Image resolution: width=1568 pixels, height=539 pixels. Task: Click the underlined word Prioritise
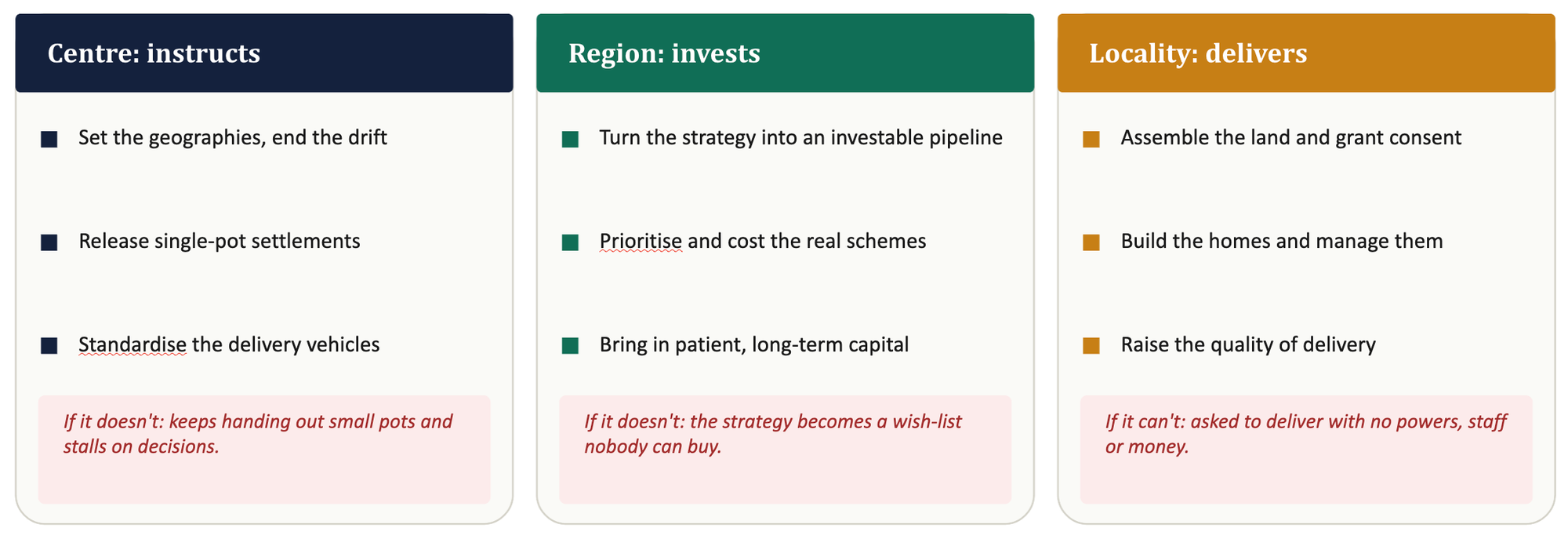[x=641, y=241]
